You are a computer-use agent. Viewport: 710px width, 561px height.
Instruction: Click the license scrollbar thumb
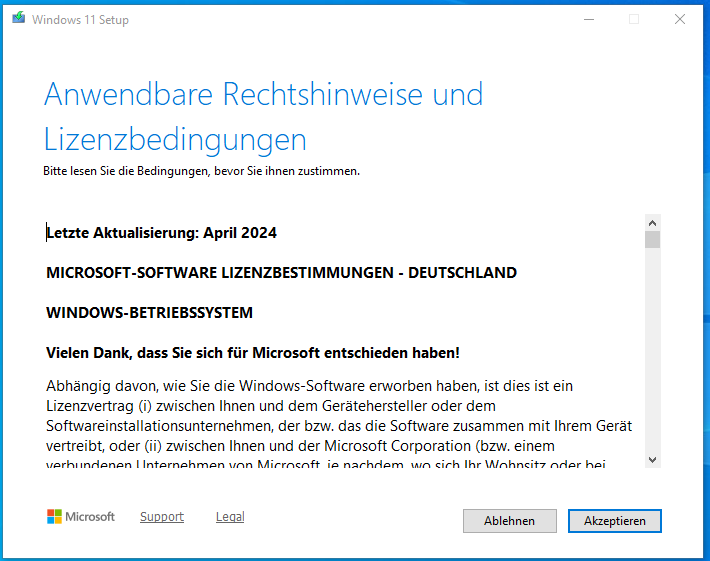coord(652,239)
